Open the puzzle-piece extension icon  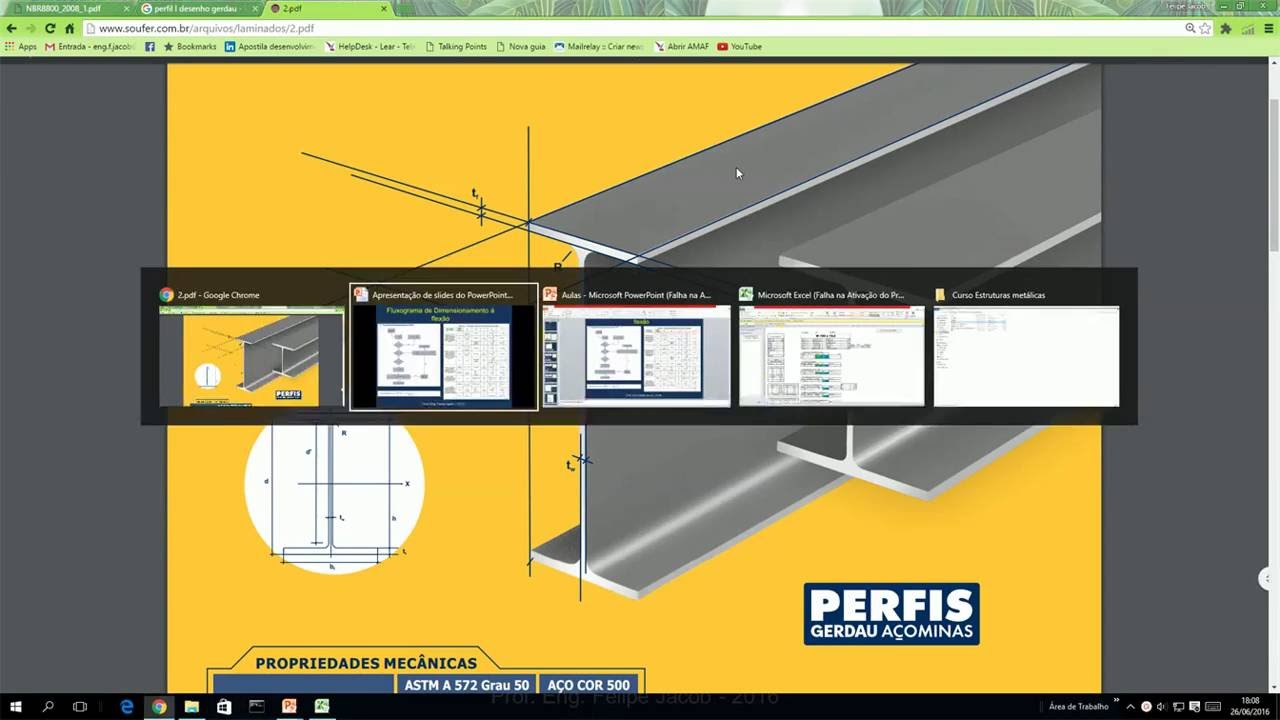click(x=1226, y=28)
